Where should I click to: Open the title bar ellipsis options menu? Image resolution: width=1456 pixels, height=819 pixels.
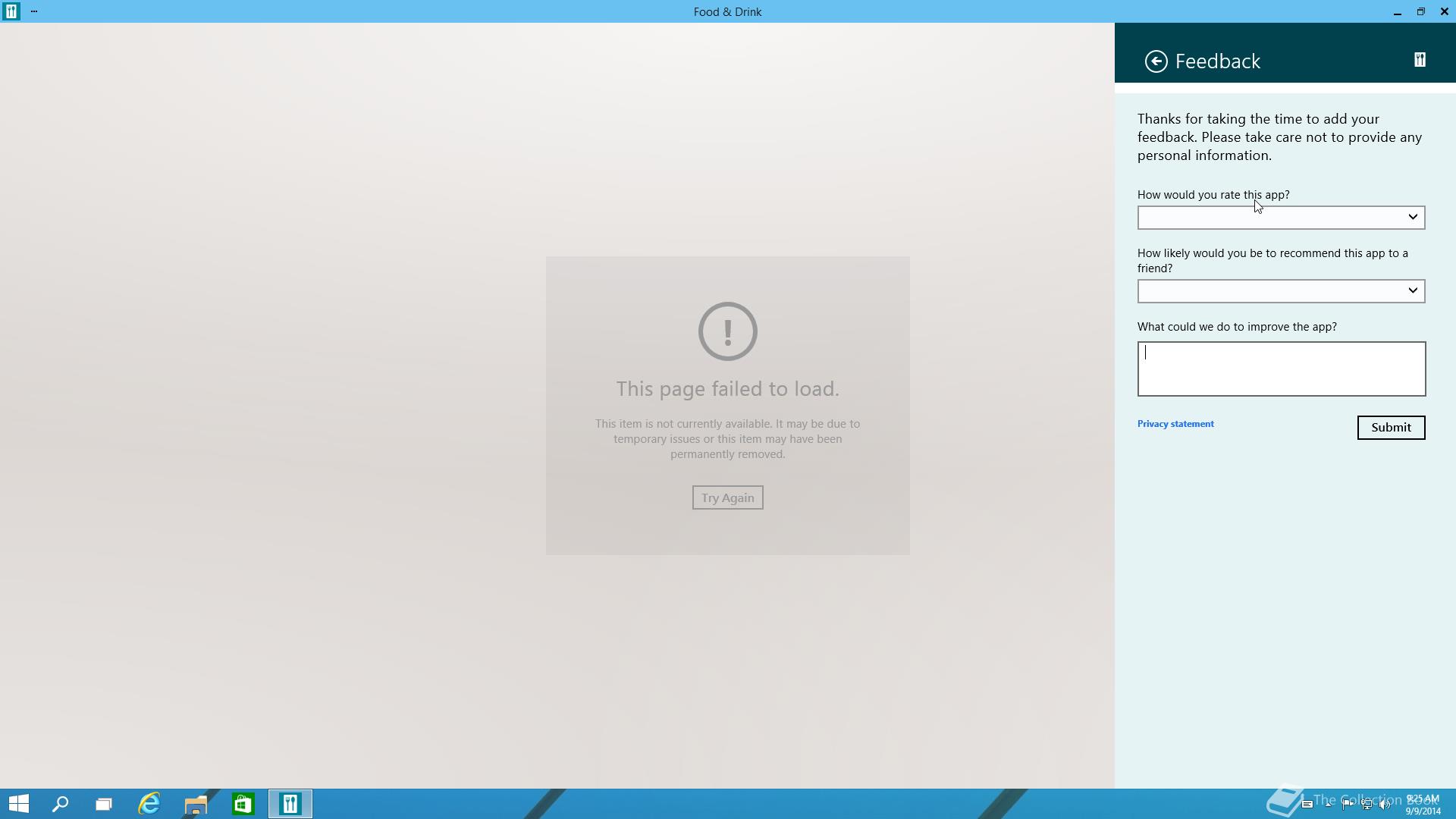[x=34, y=11]
